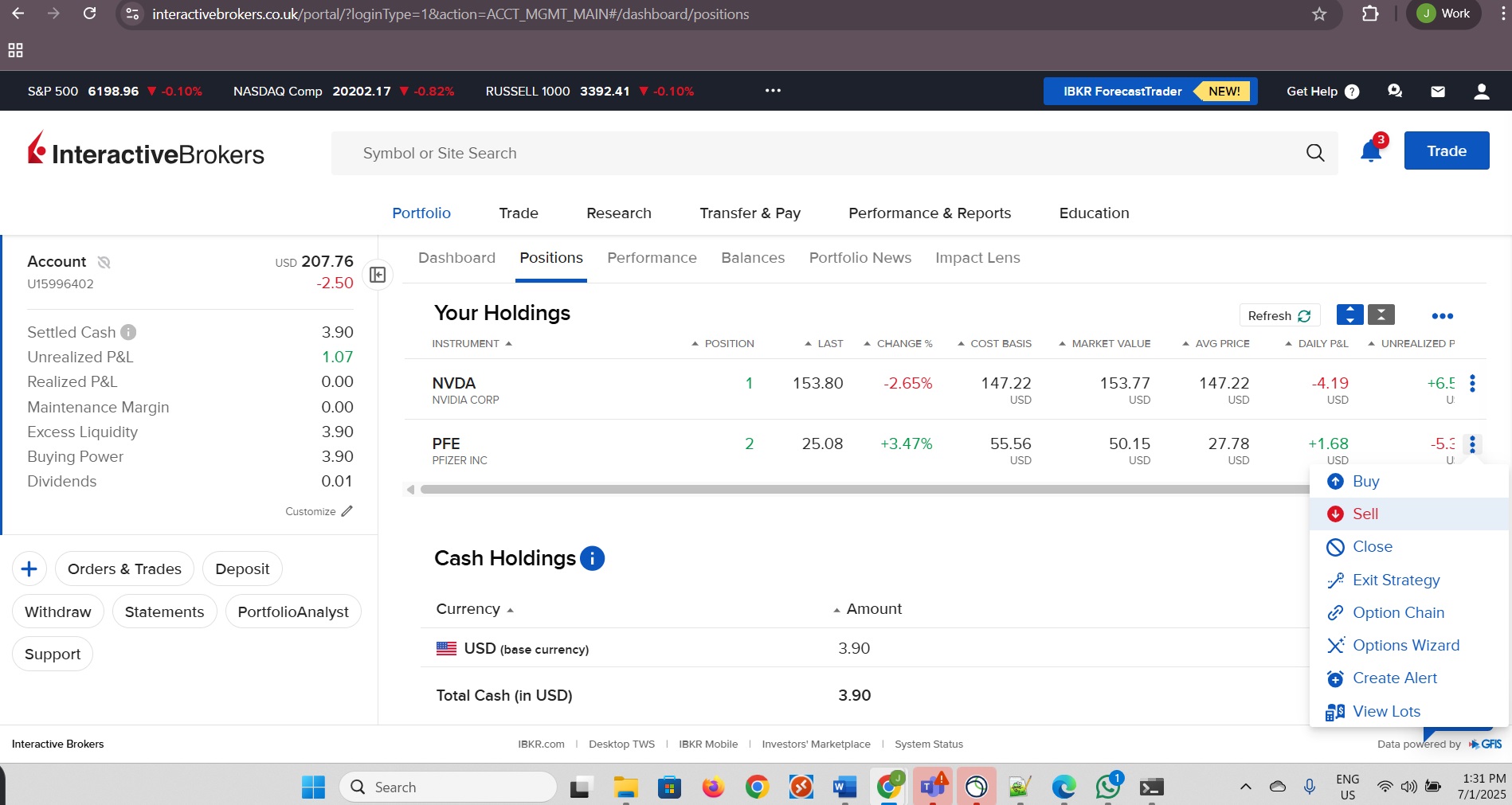Viewport: 1512px width, 805px height.
Task: Open Microsoft Word in taskbar
Action: [844, 787]
